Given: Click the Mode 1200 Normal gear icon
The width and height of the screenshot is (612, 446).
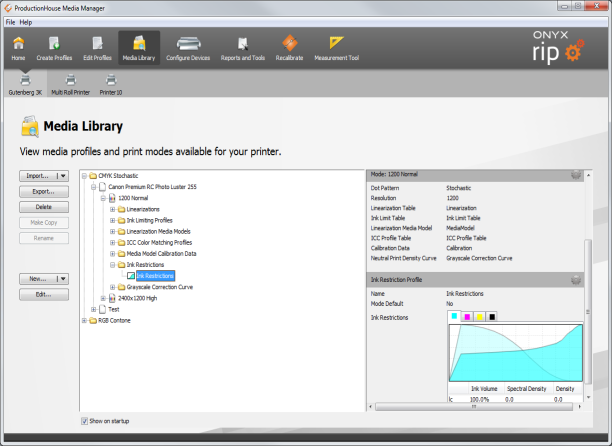Looking at the screenshot, I should coord(576,174).
